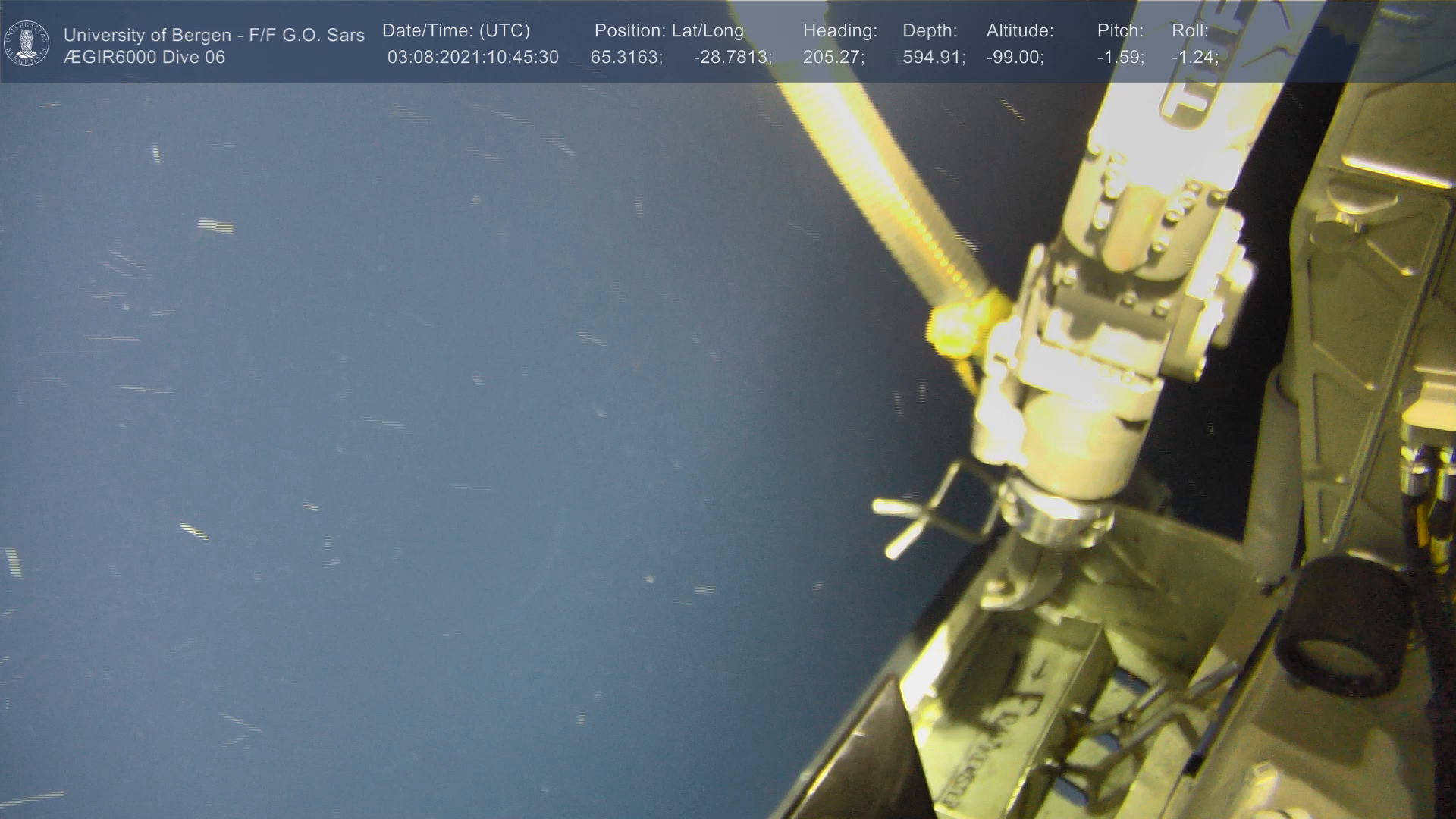Screen dimensions: 1456x819
Task: Select the latitude value 65.3163
Action: click(x=626, y=58)
